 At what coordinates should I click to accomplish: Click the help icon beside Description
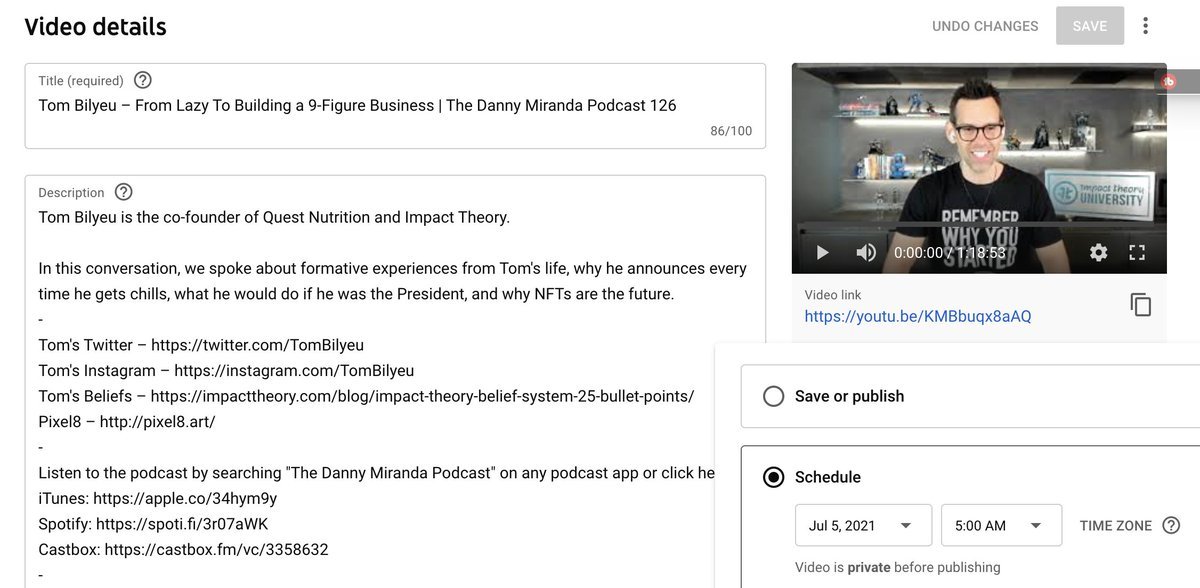tap(123, 192)
